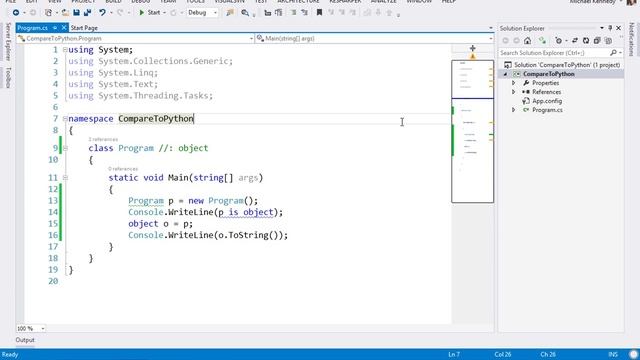Select the CompareToPython project node
The height and width of the screenshot is (360, 640).
point(549,74)
